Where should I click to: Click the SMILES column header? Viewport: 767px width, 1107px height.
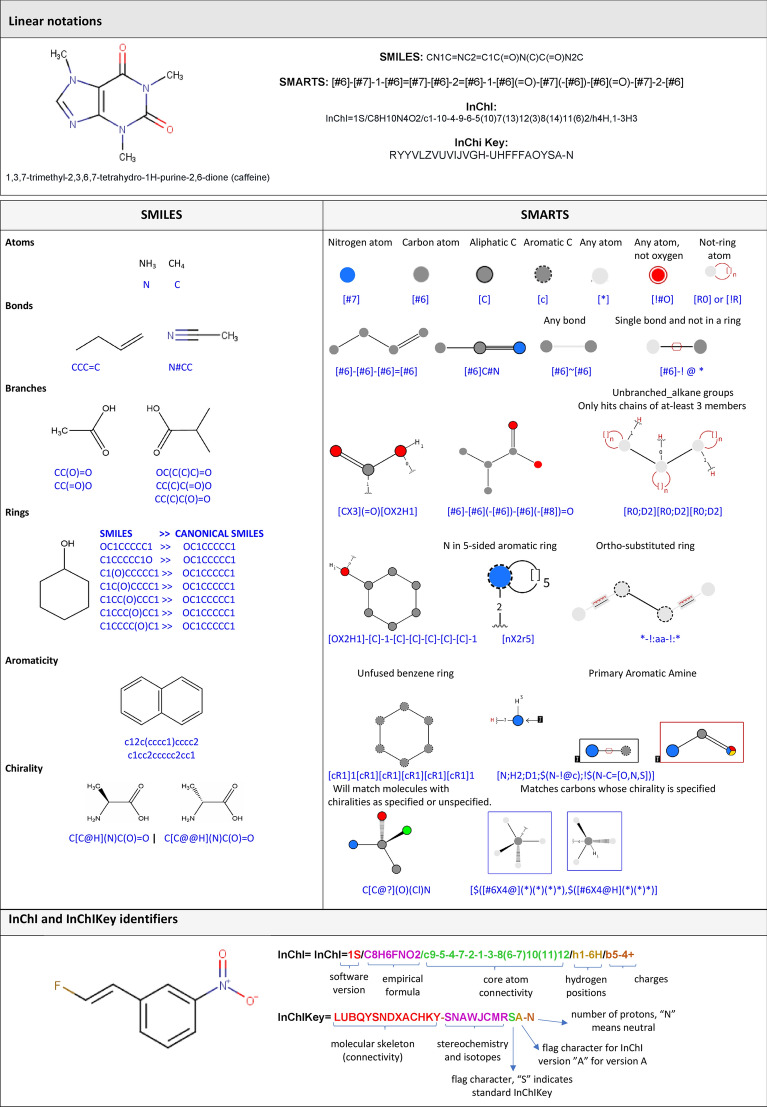[161, 217]
